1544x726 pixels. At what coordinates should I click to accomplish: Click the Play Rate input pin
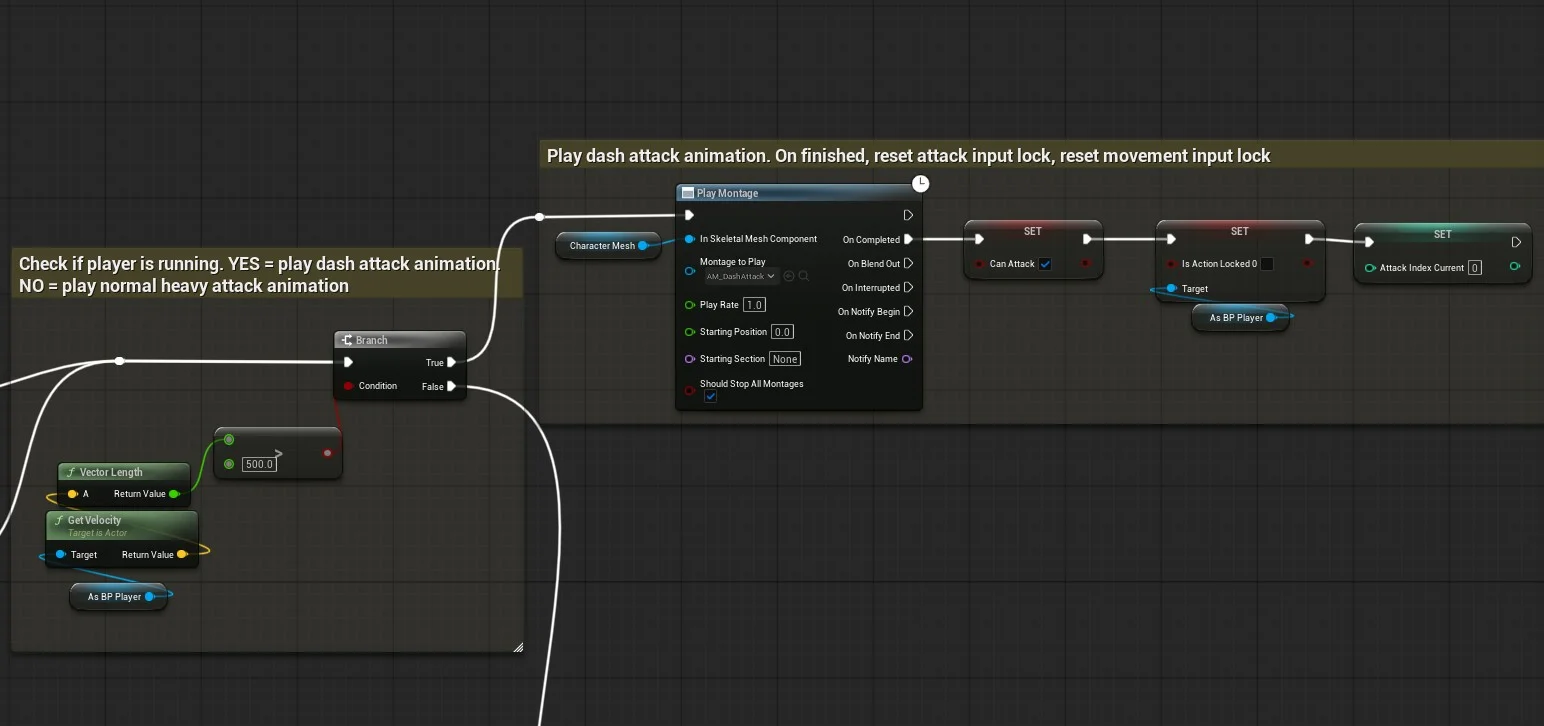(x=690, y=305)
